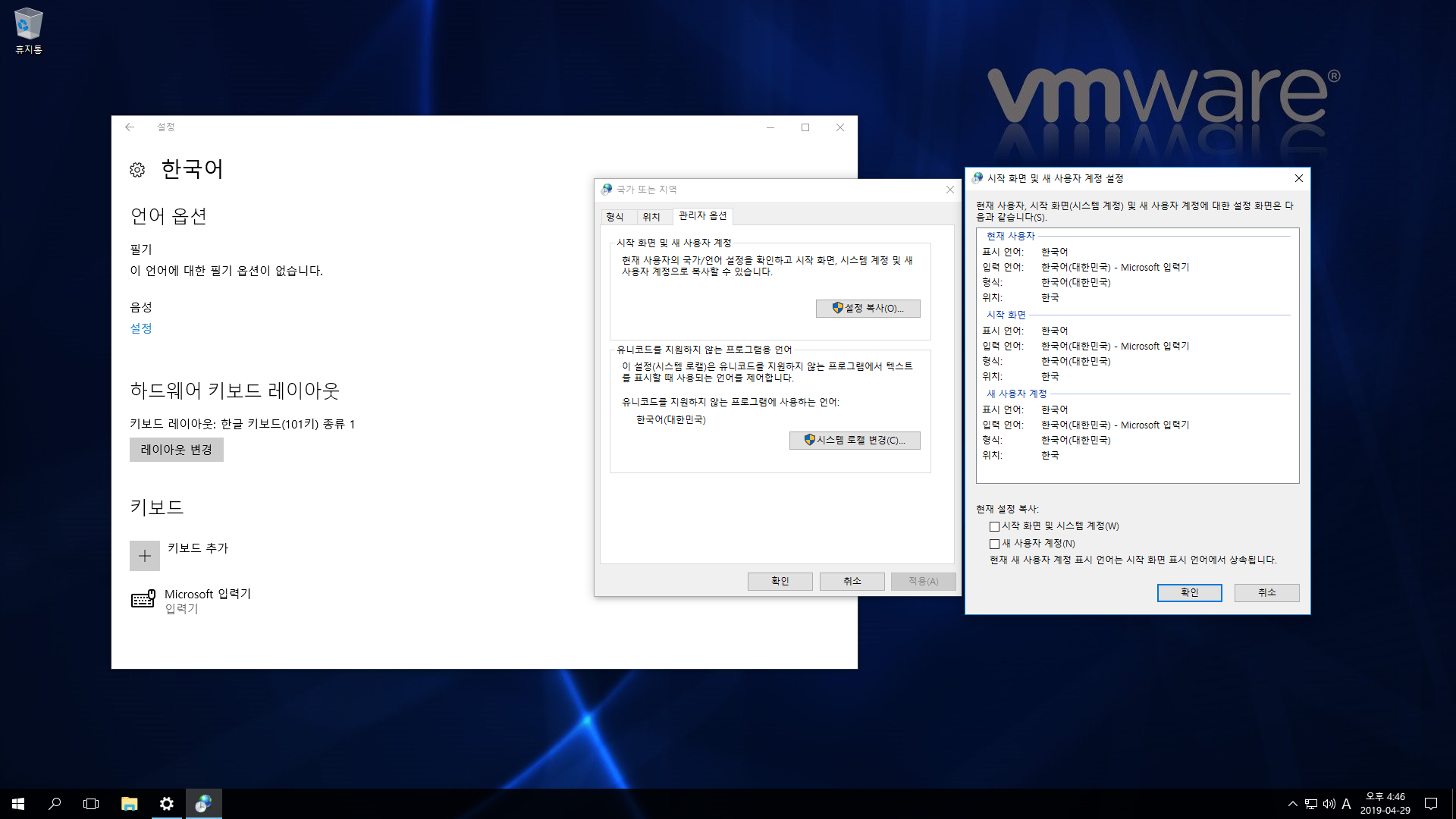The width and height of the screenshot is (1456, 819).
Task: Click the back arrow in Settings window
Action: point(130,127)
